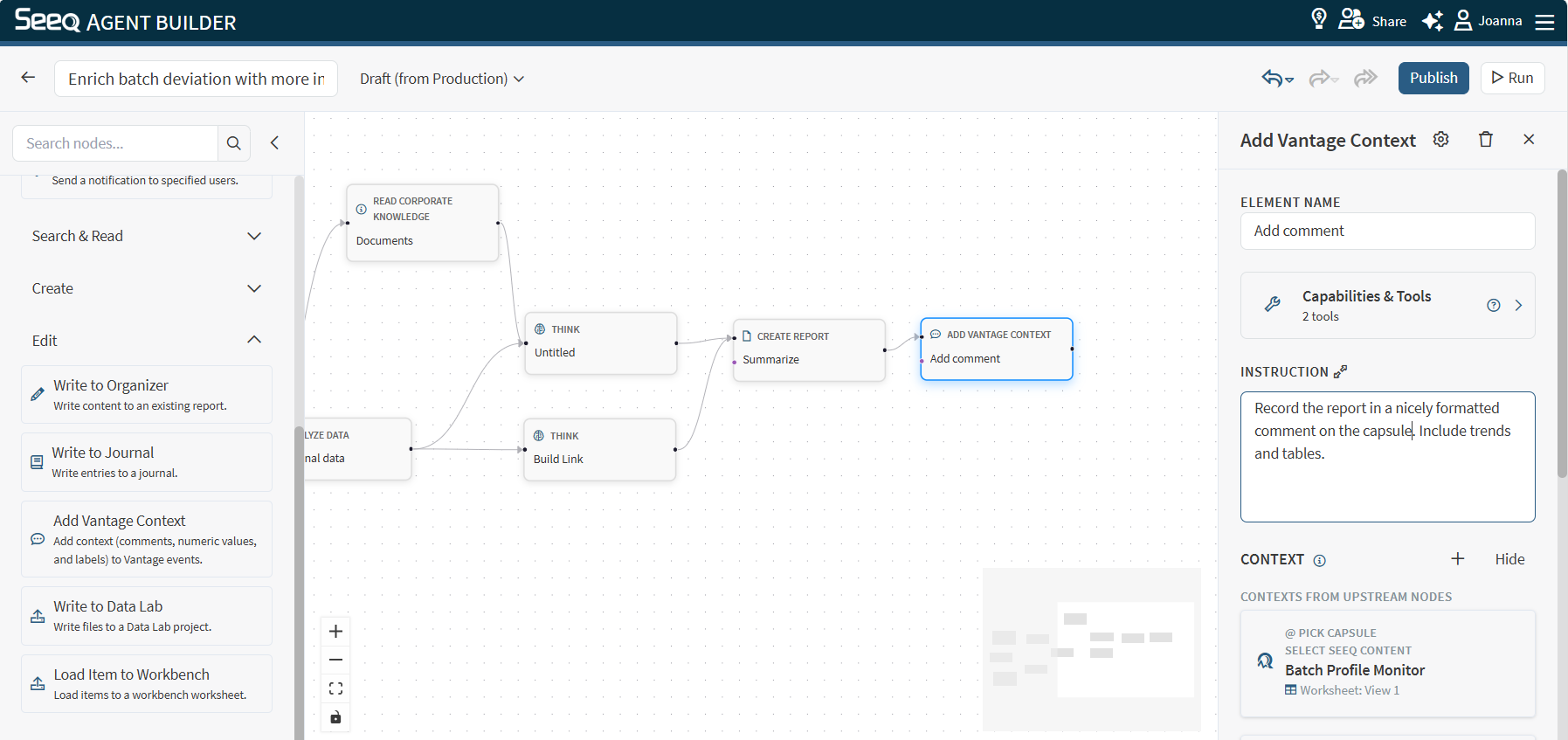Hide the context section

tap(1509, 559)
